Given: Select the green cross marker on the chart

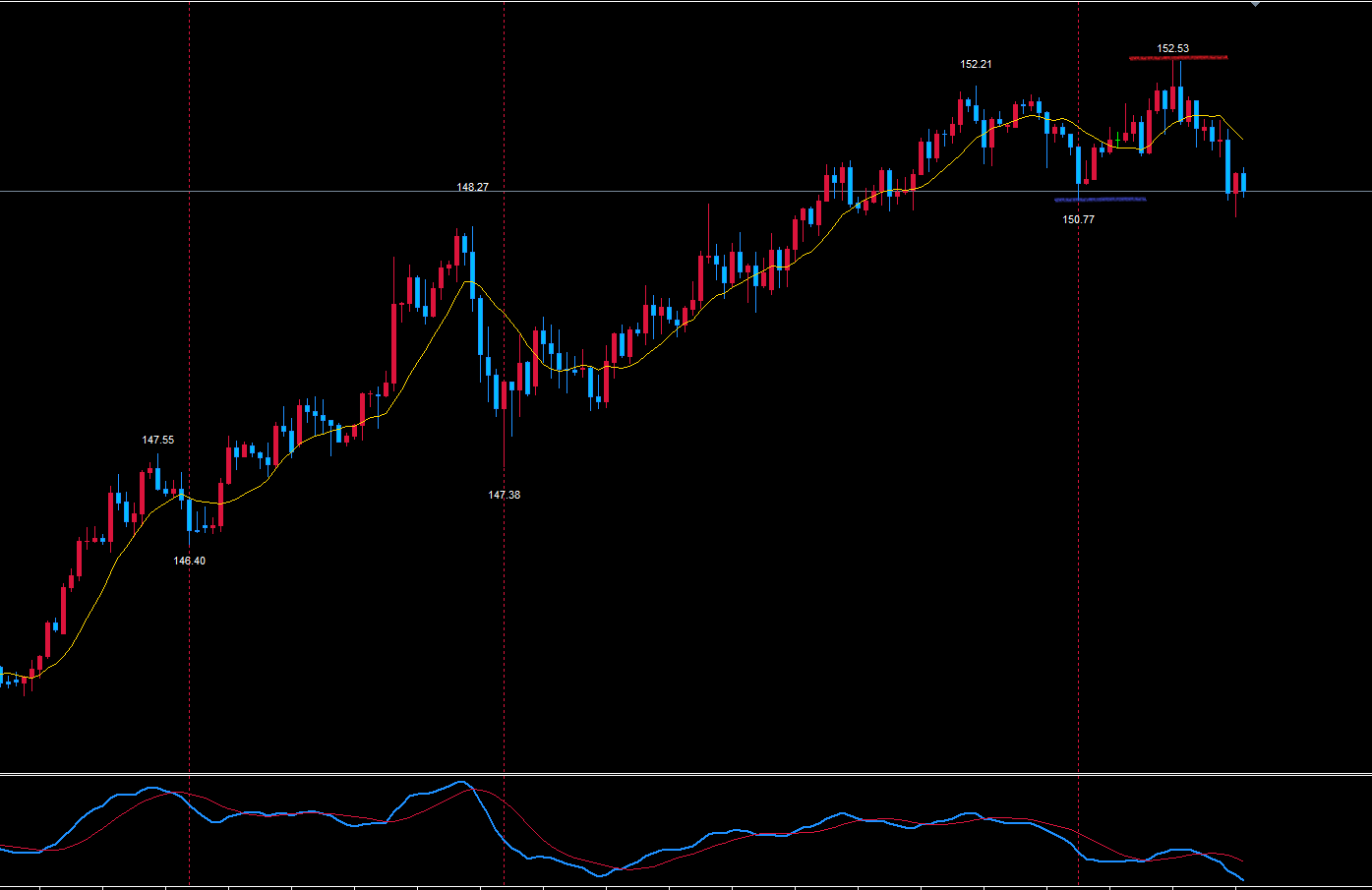Looking at the screenshot, I should pyautogui.click(x=1118, y=140).
